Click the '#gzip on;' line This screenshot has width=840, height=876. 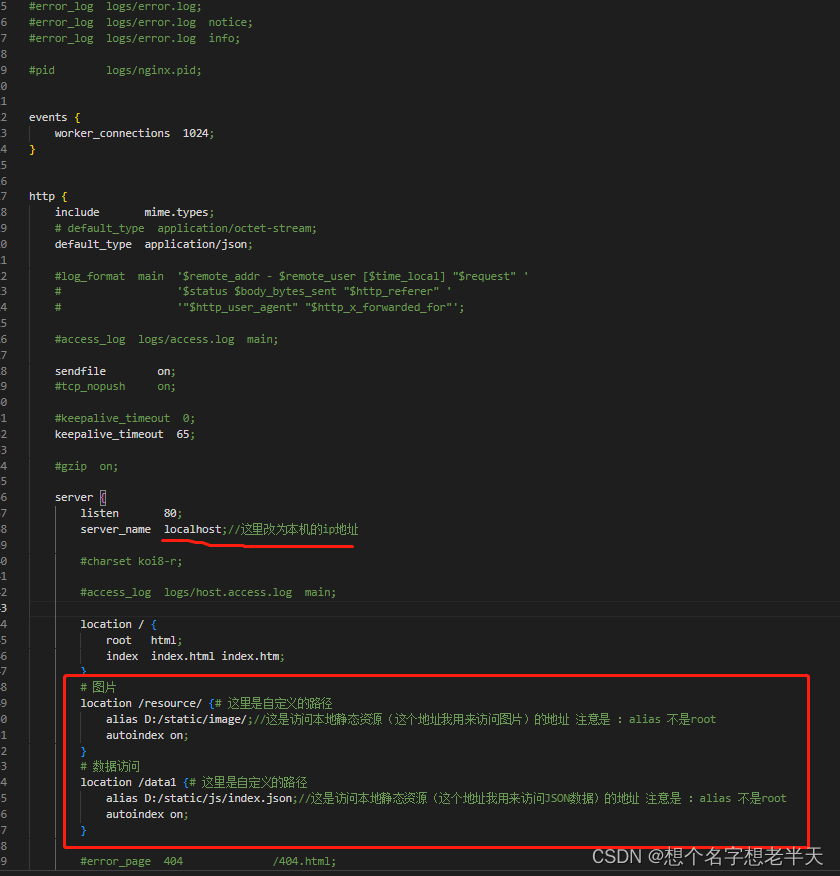click(x=86, y=466)
